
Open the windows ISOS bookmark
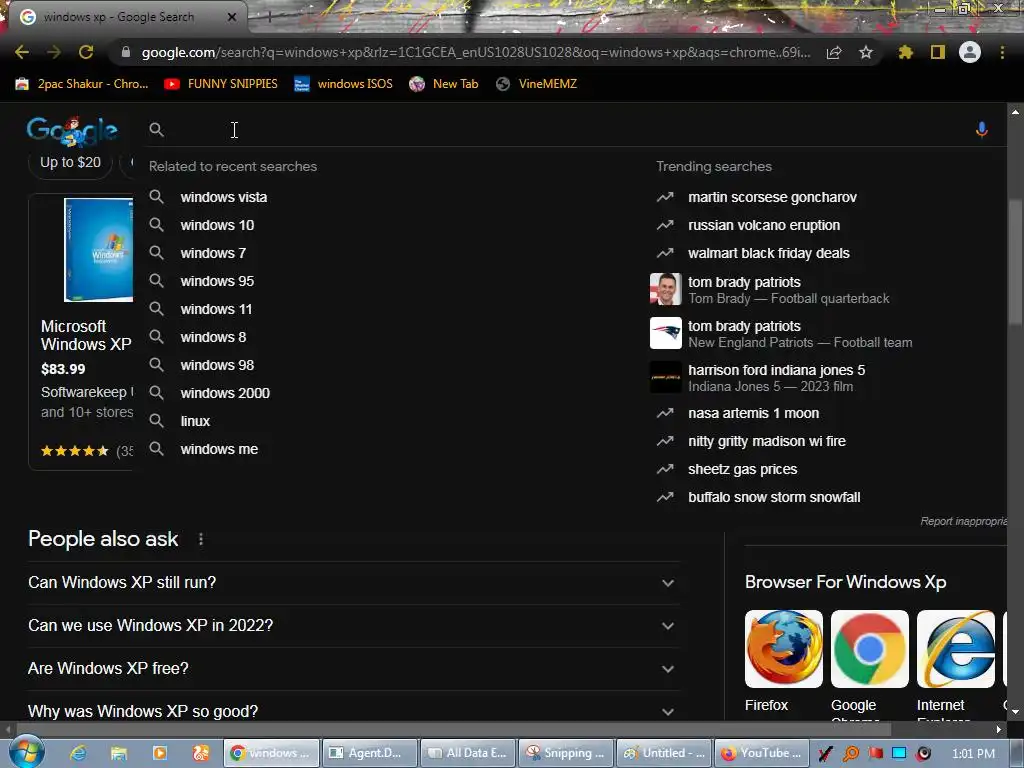[344, 84]
